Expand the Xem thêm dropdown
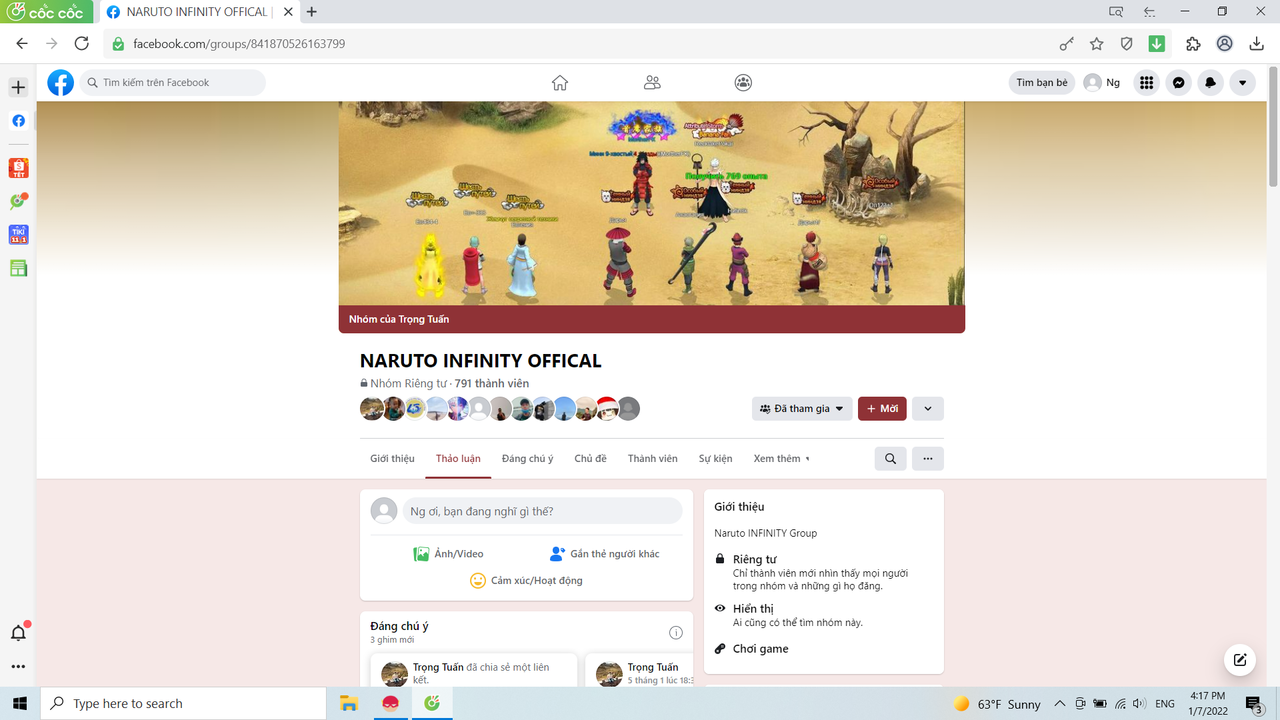1280x720 pixels. pyautogui.click(x=782, y=459)
